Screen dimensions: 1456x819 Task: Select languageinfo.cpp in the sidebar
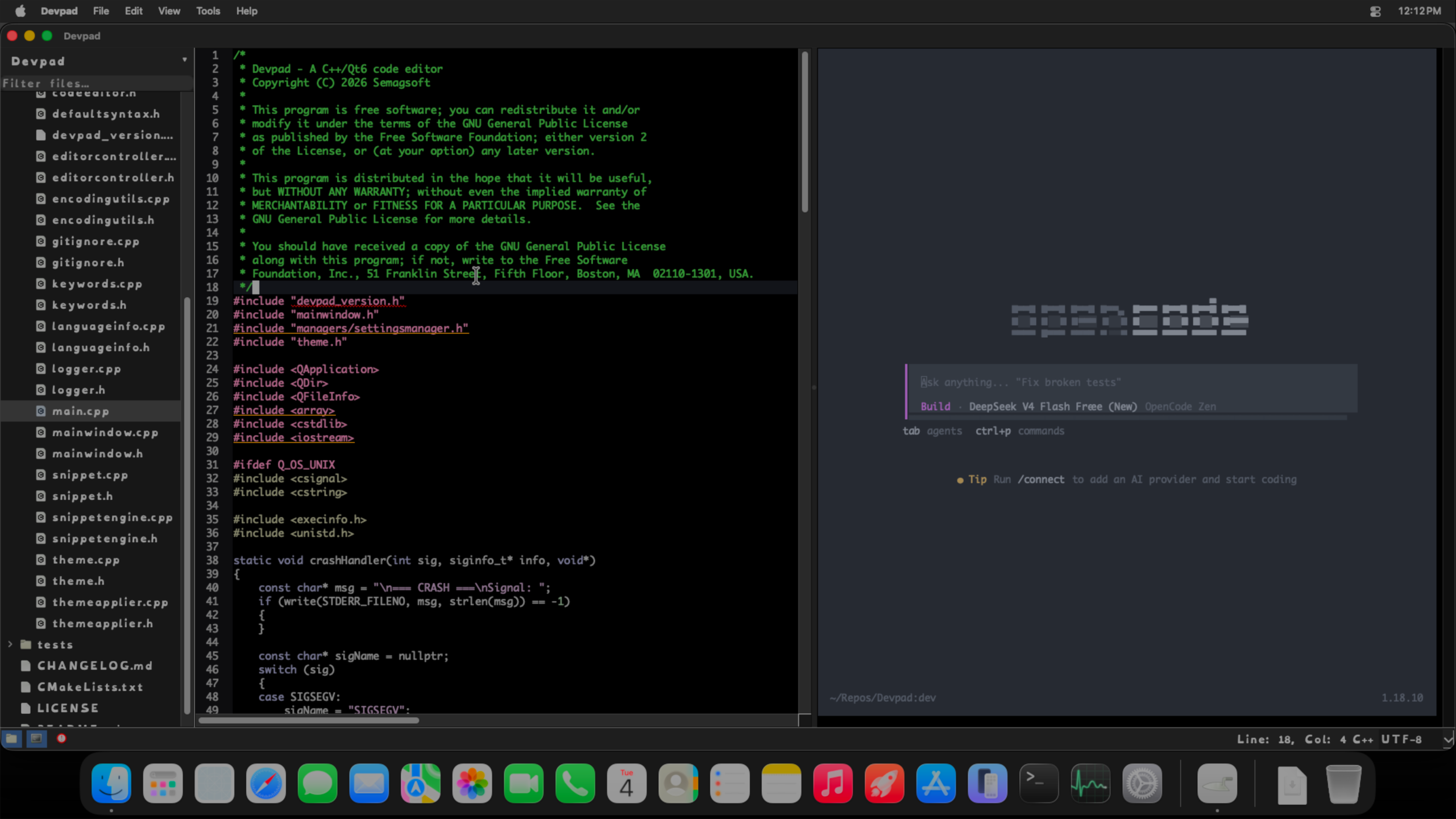pos(109,326)
